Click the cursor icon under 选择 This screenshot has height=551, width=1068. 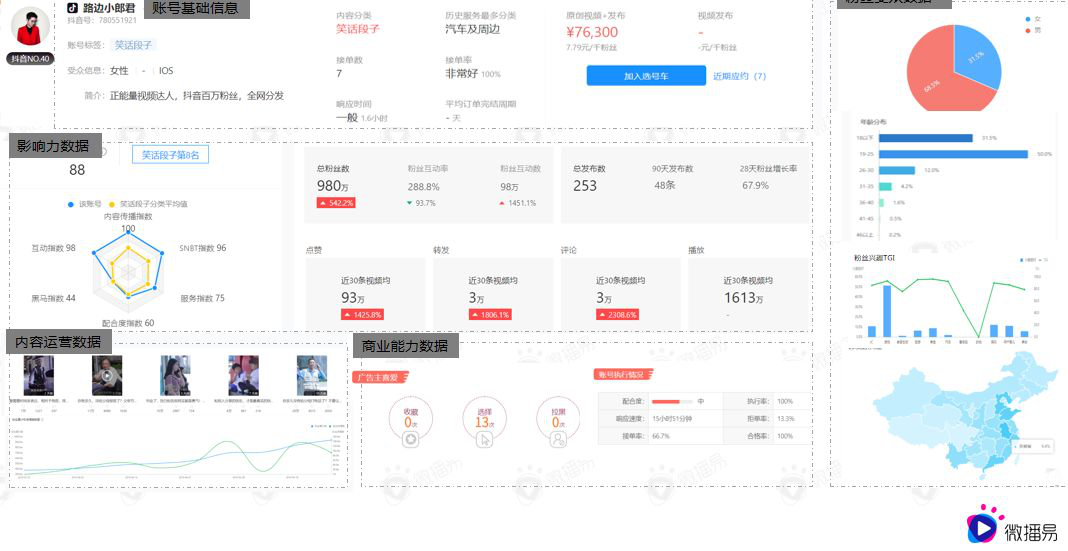tap(482, 439)
